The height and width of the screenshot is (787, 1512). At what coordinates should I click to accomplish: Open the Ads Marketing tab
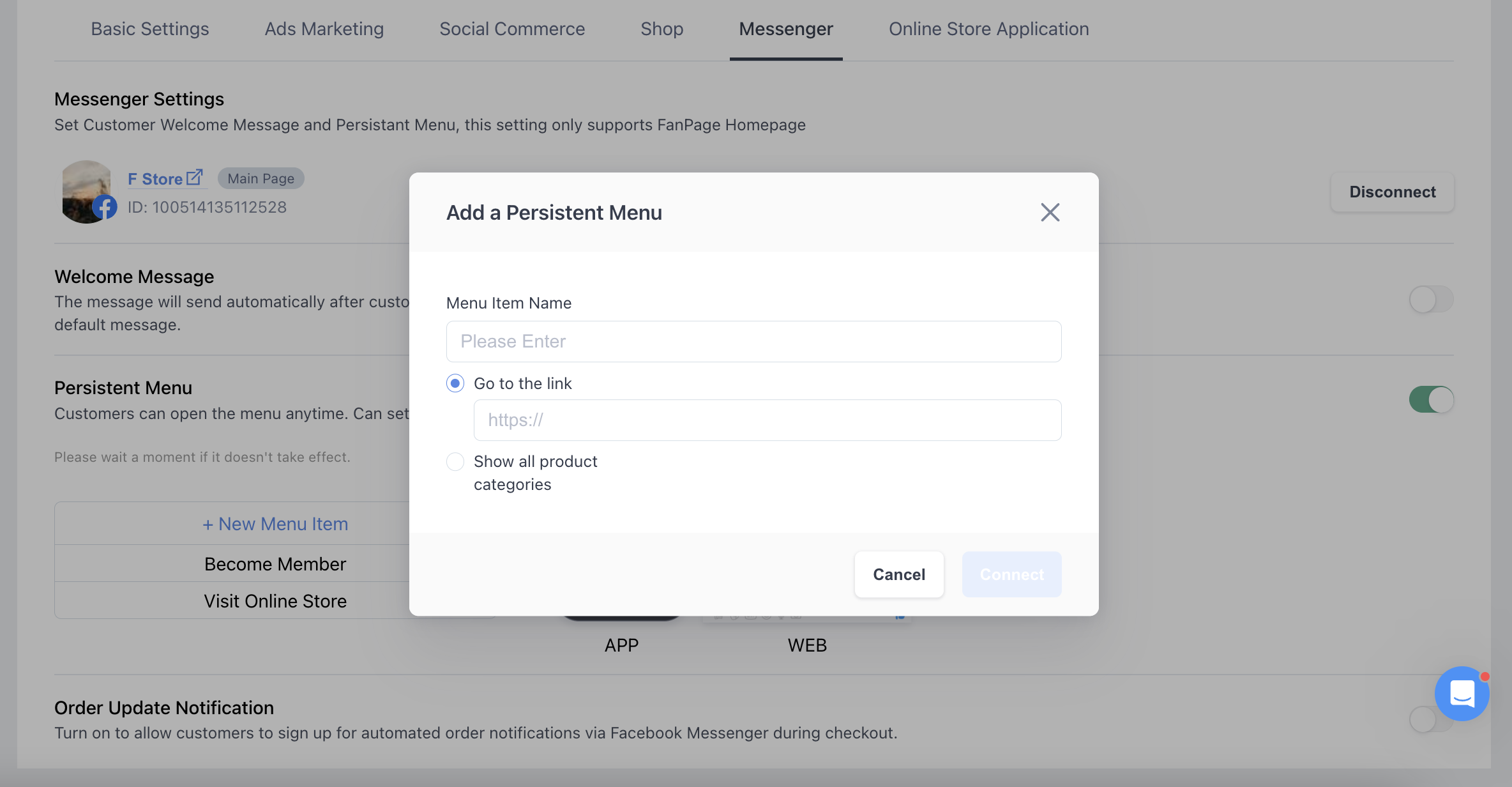(x=324, y=29)
